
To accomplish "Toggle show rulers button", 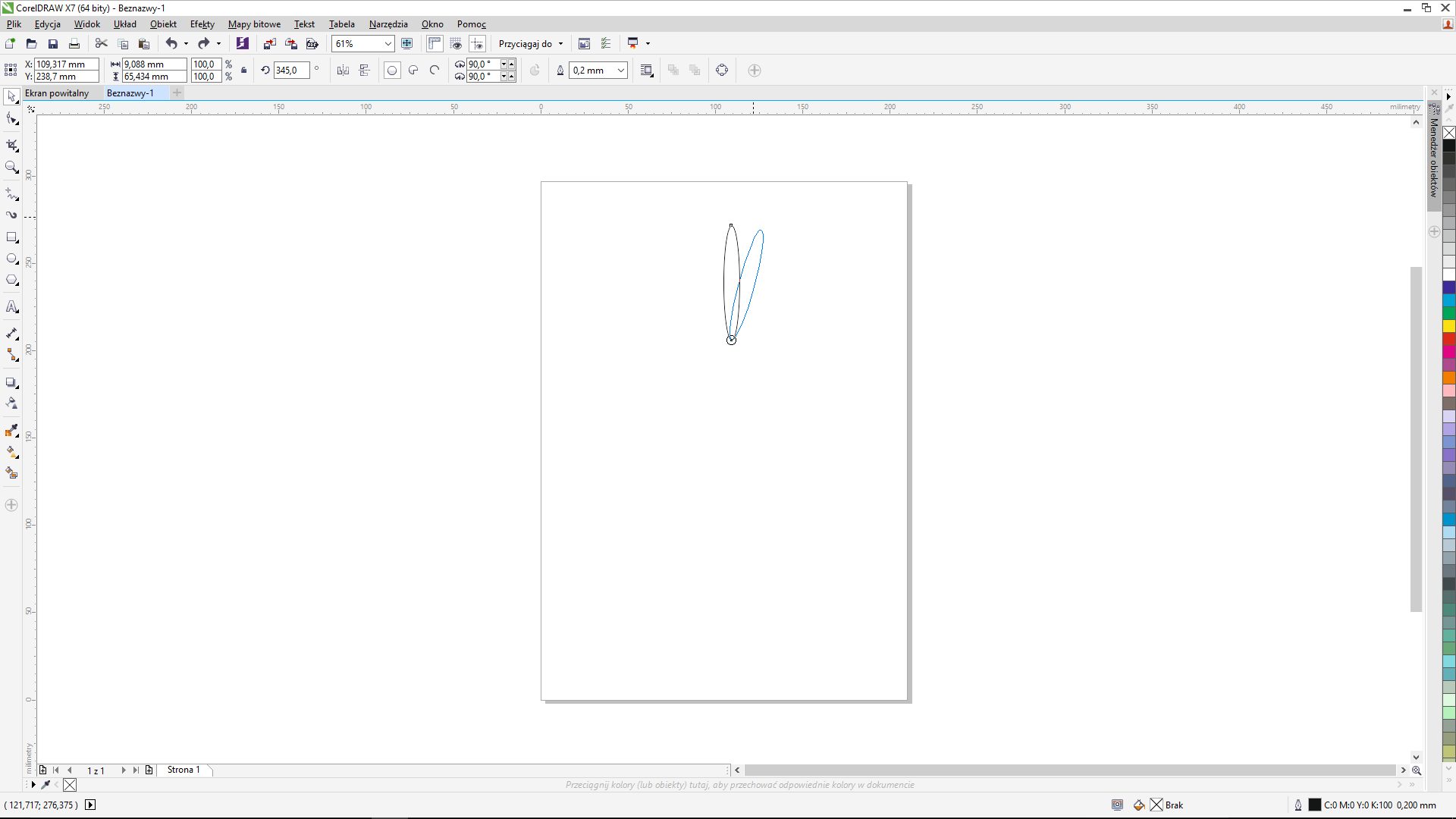I will (435, 44).
